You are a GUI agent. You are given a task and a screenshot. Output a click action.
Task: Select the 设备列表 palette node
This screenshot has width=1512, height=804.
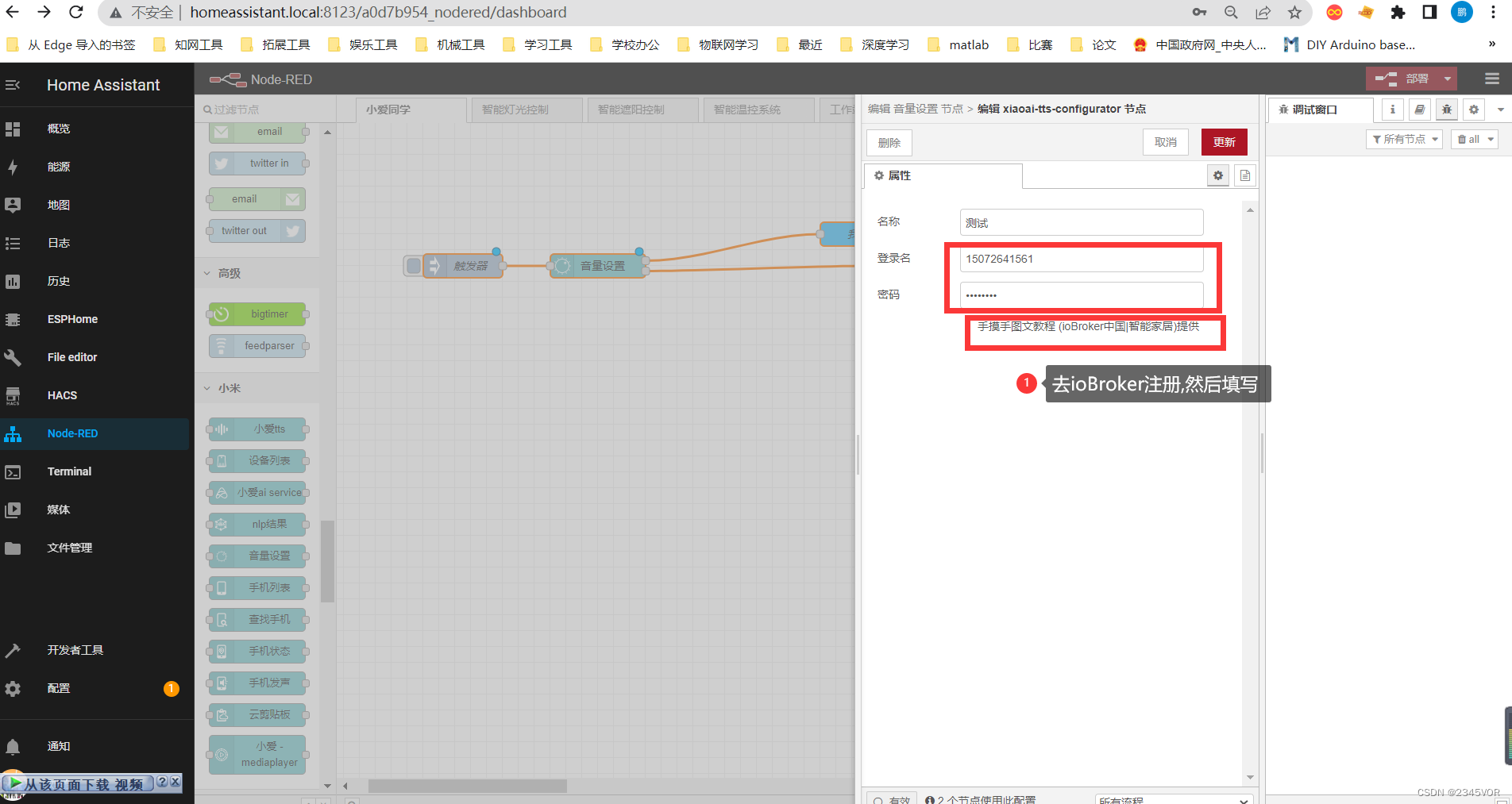(x=257, y=461)
